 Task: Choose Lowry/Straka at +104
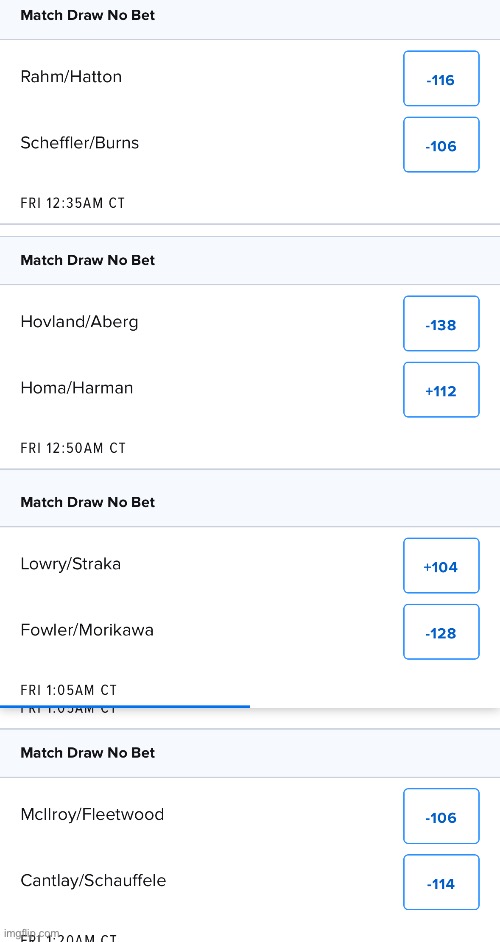pos(441,566)
